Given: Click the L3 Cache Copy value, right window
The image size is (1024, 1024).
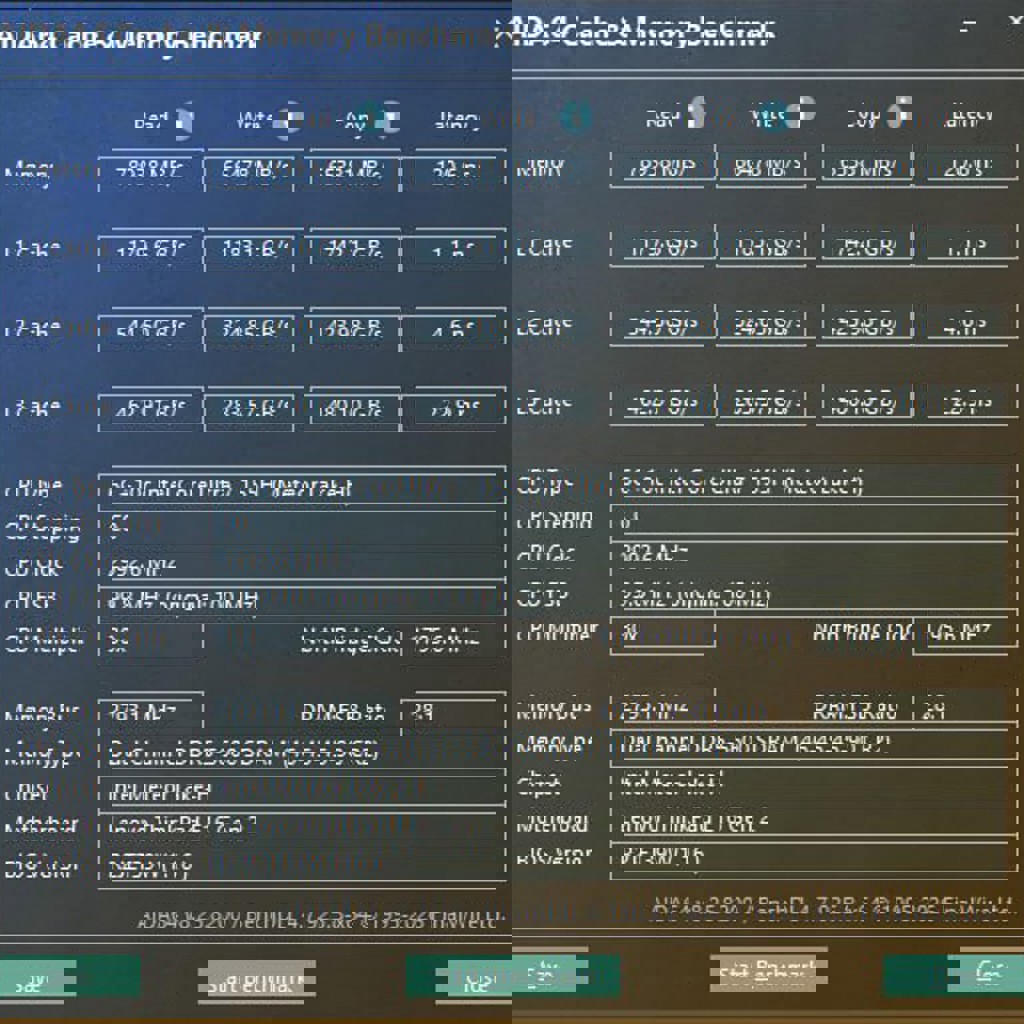Looking at the screenshot, I should coord(866,405).
